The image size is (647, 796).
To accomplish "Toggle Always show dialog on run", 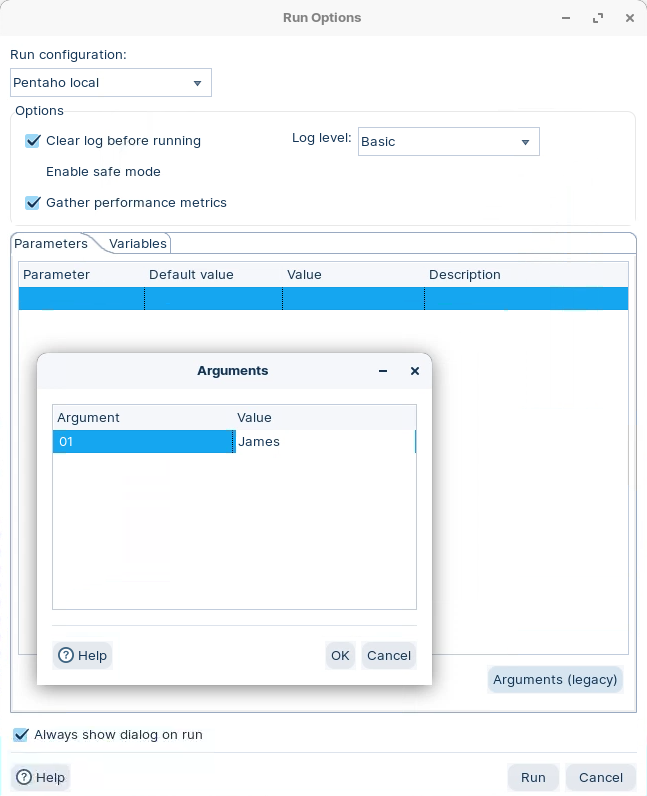I will (21, 735).
